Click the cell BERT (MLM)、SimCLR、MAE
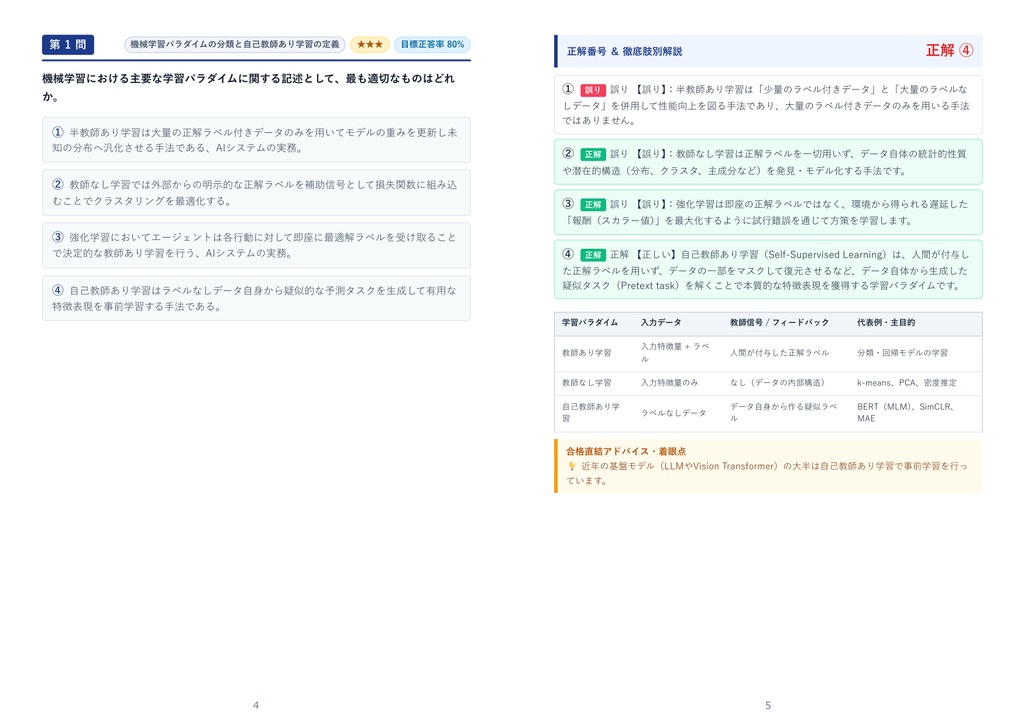 tap(905, 412)
